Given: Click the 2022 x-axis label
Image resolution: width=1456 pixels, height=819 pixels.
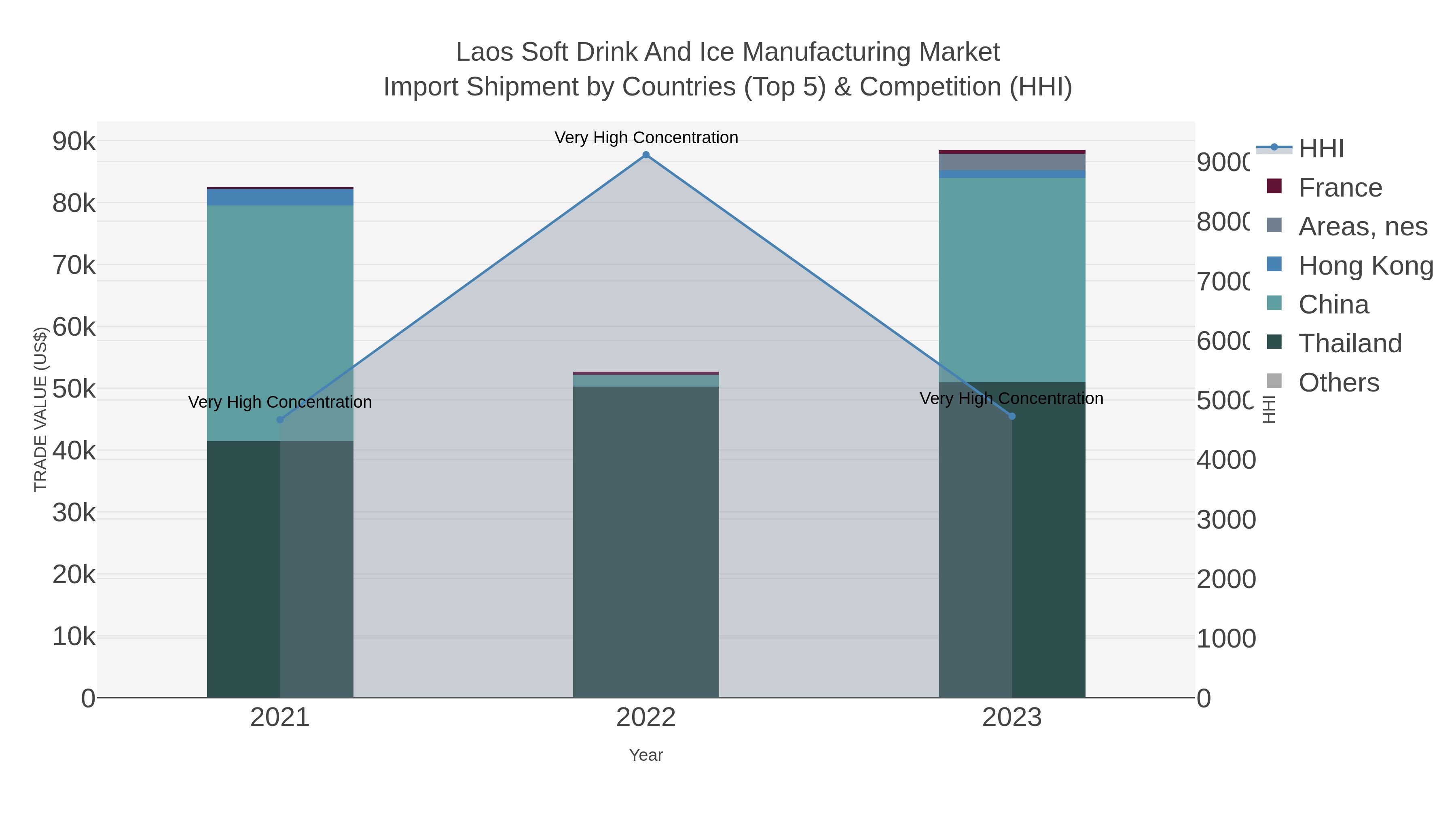Looking at the screenshot, I should [646, 718].
